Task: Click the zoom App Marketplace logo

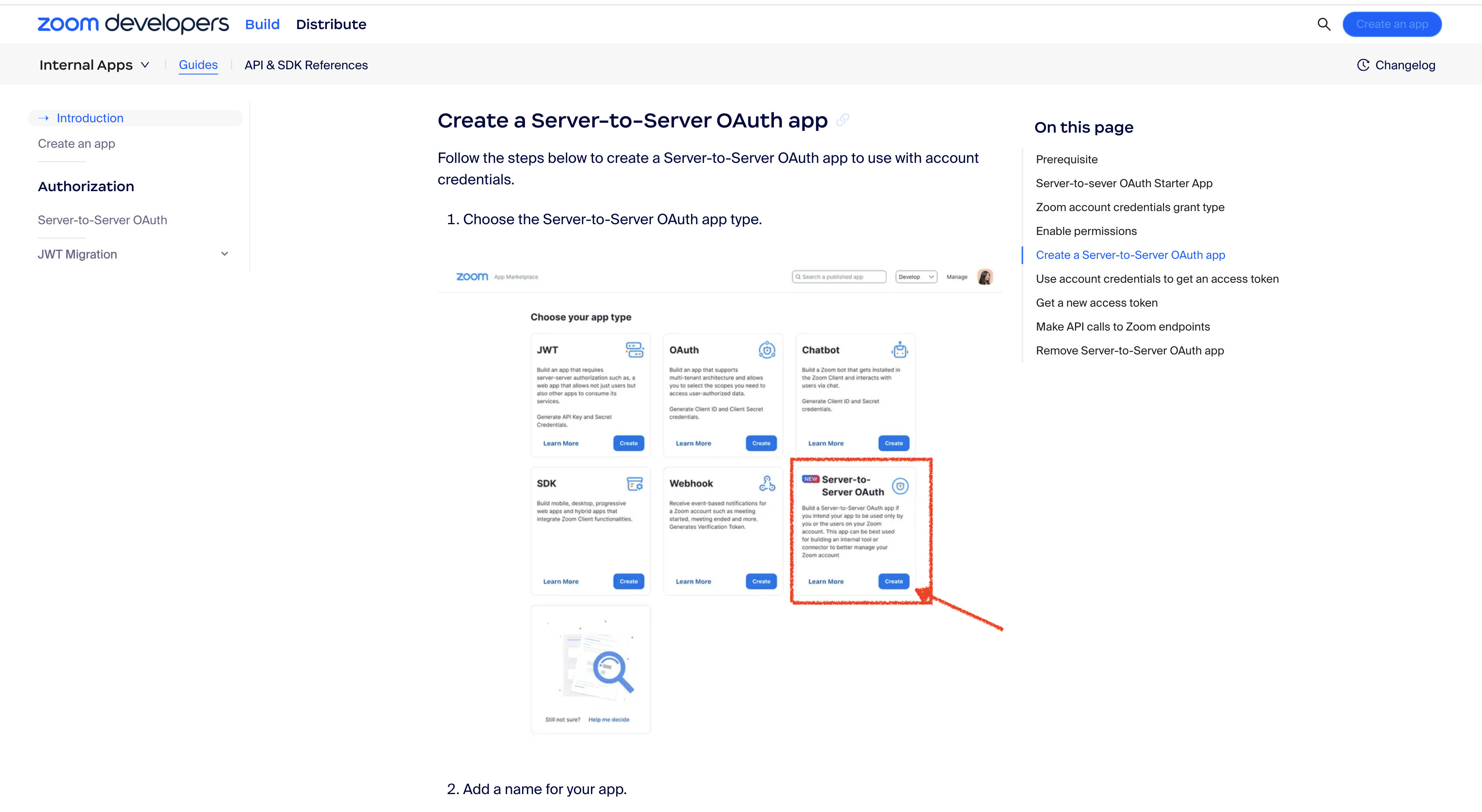Action: click(x=497, y=277)
